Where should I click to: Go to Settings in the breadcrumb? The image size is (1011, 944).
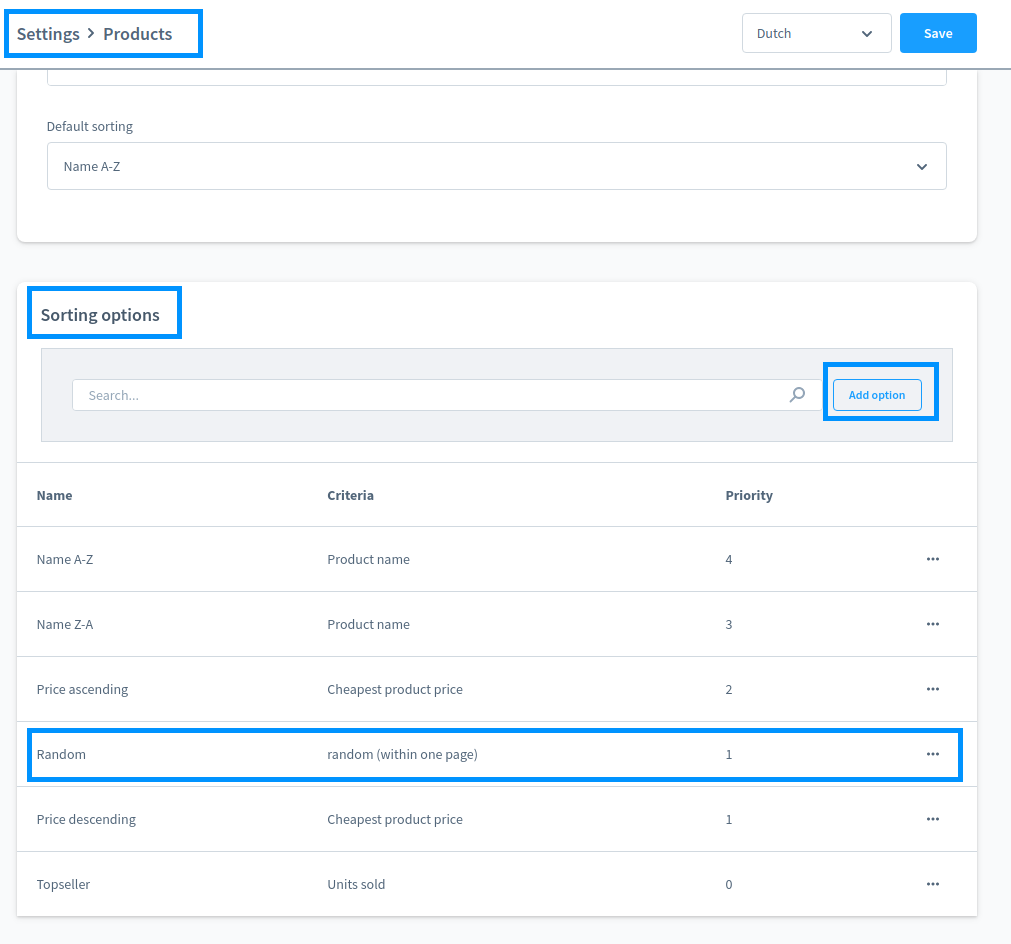[48, 34]
